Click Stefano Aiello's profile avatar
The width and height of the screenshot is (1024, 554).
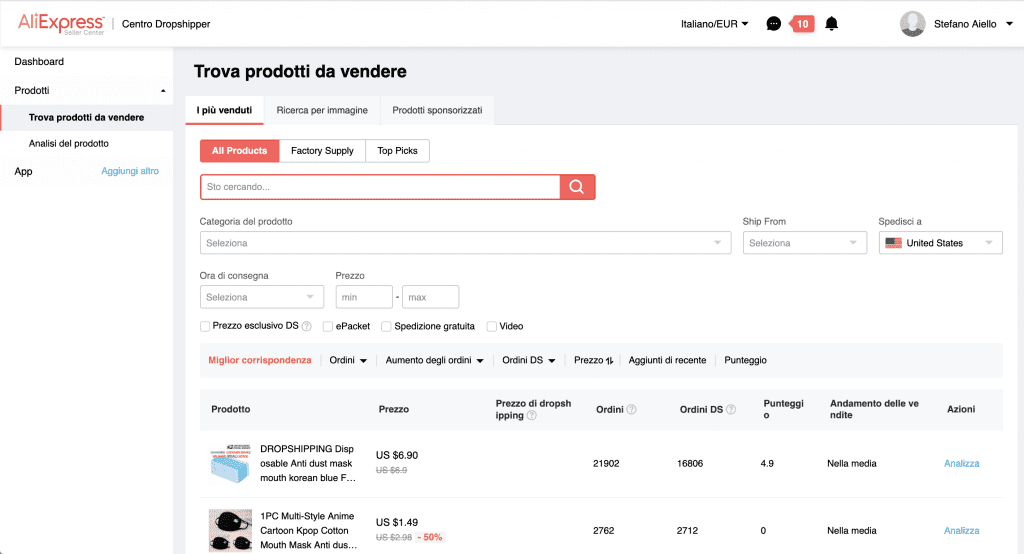(x=912, y=24)
